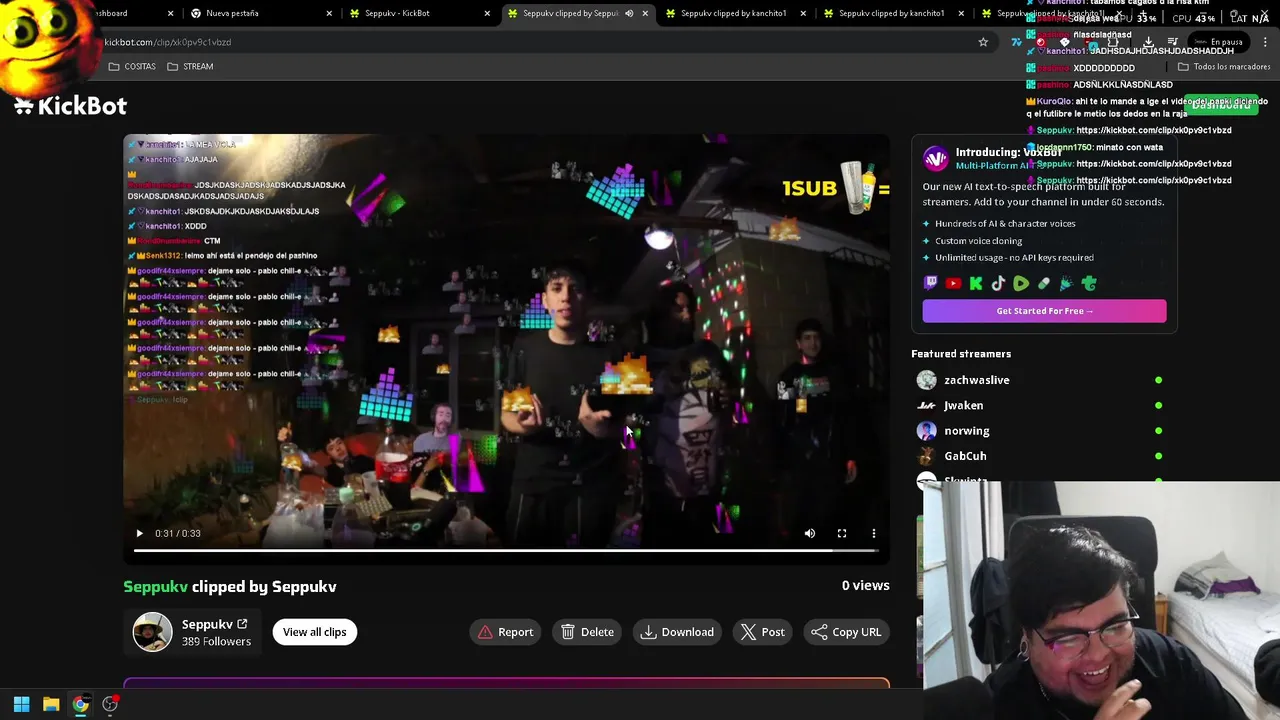
Task: Play the clip video
Action: pyautogui.click(x=139, y=533)
